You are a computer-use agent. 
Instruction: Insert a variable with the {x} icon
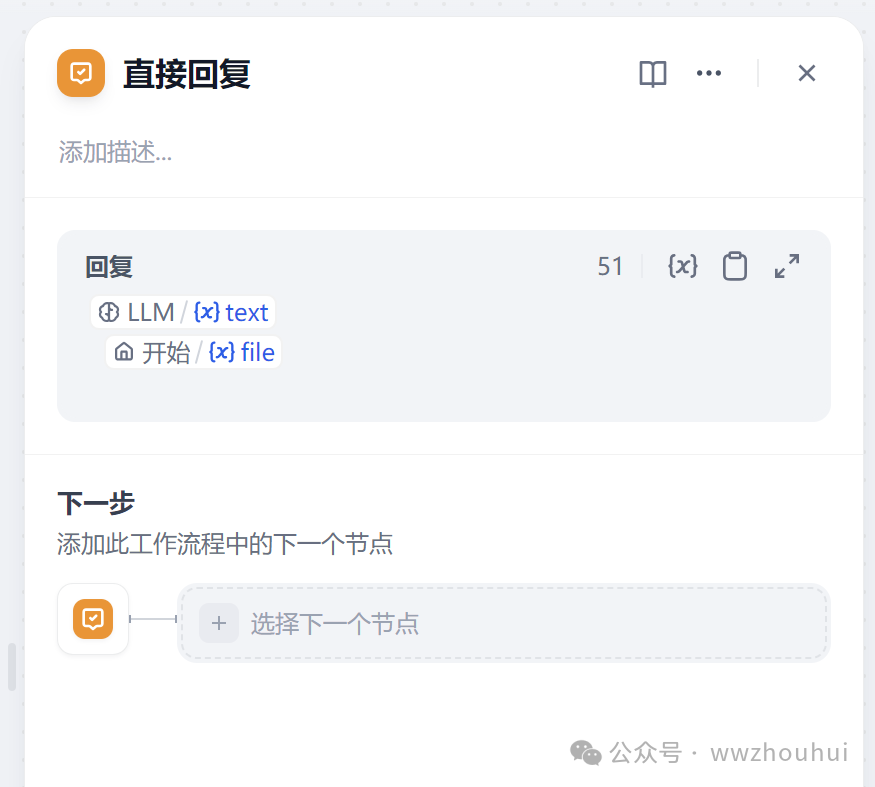tap(682, 266)
